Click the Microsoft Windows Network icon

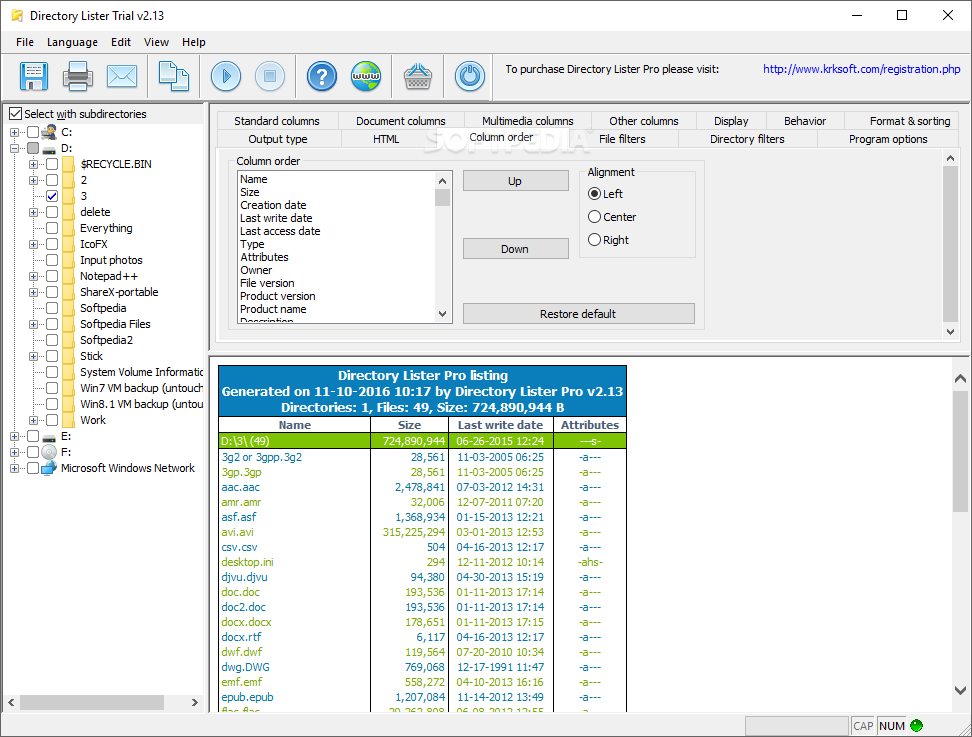click(49, 468)
